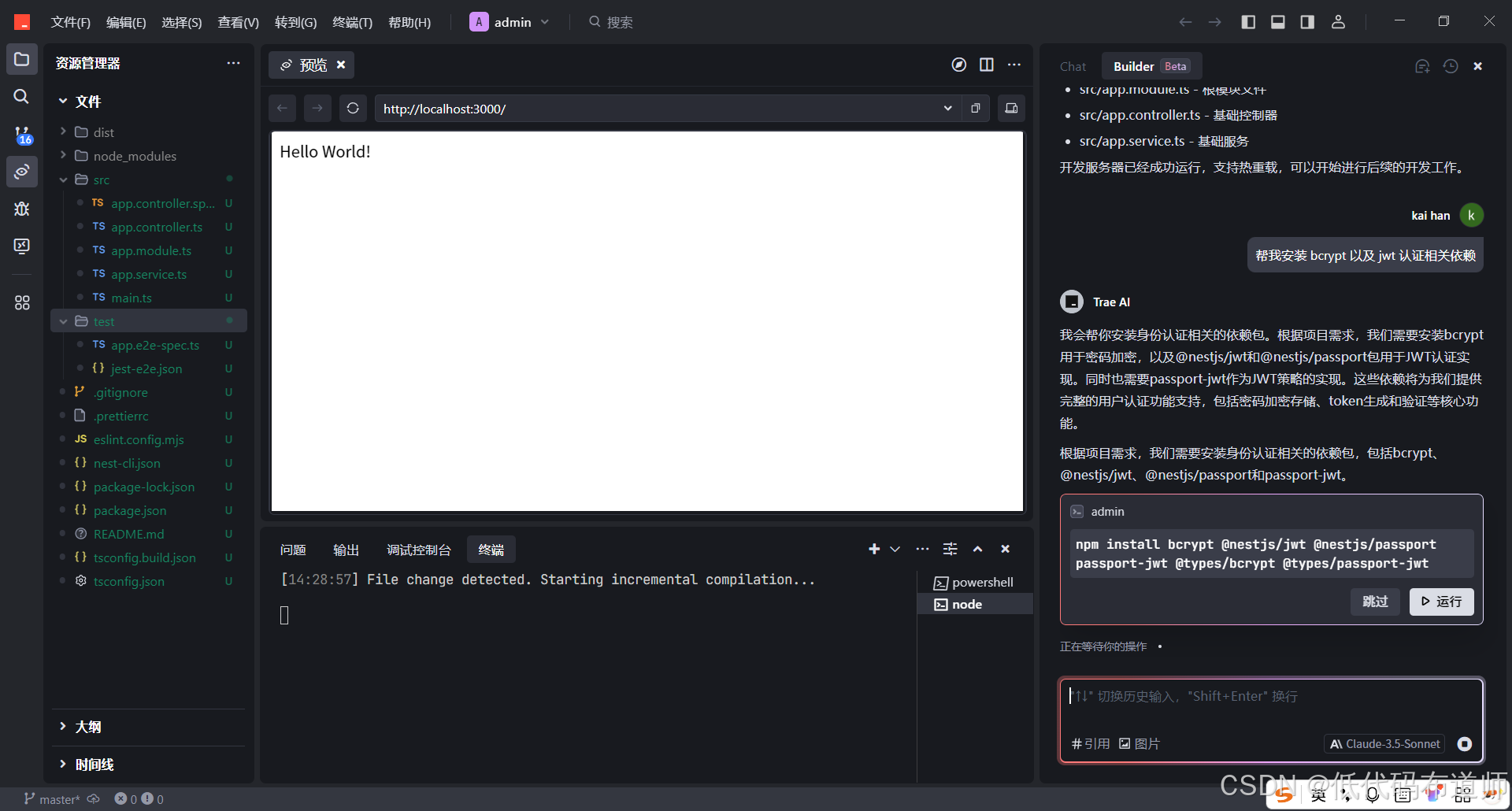Open the 终端(T) menu
The image size is (1512, 811).
(352, 22)
